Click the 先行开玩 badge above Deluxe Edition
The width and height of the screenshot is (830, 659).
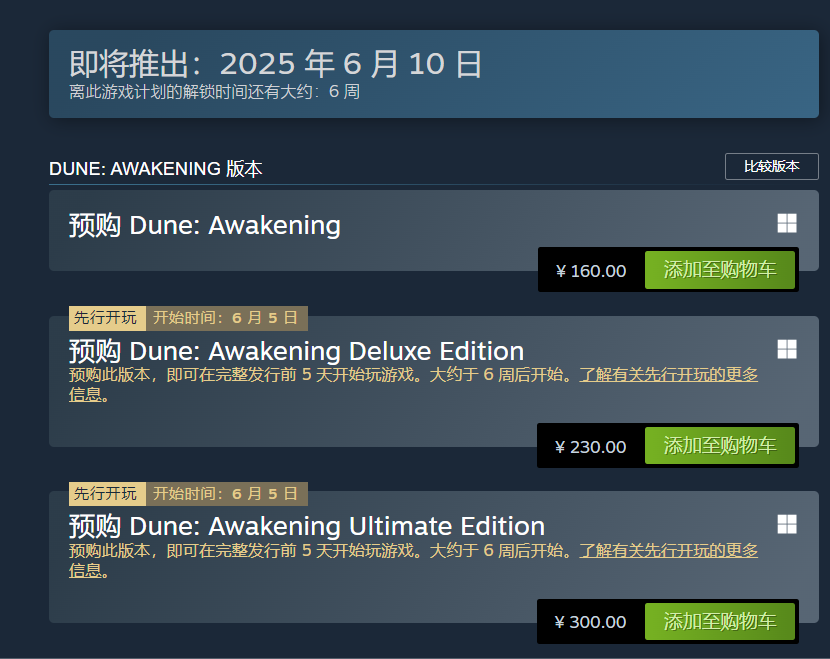tap(106, 318)
